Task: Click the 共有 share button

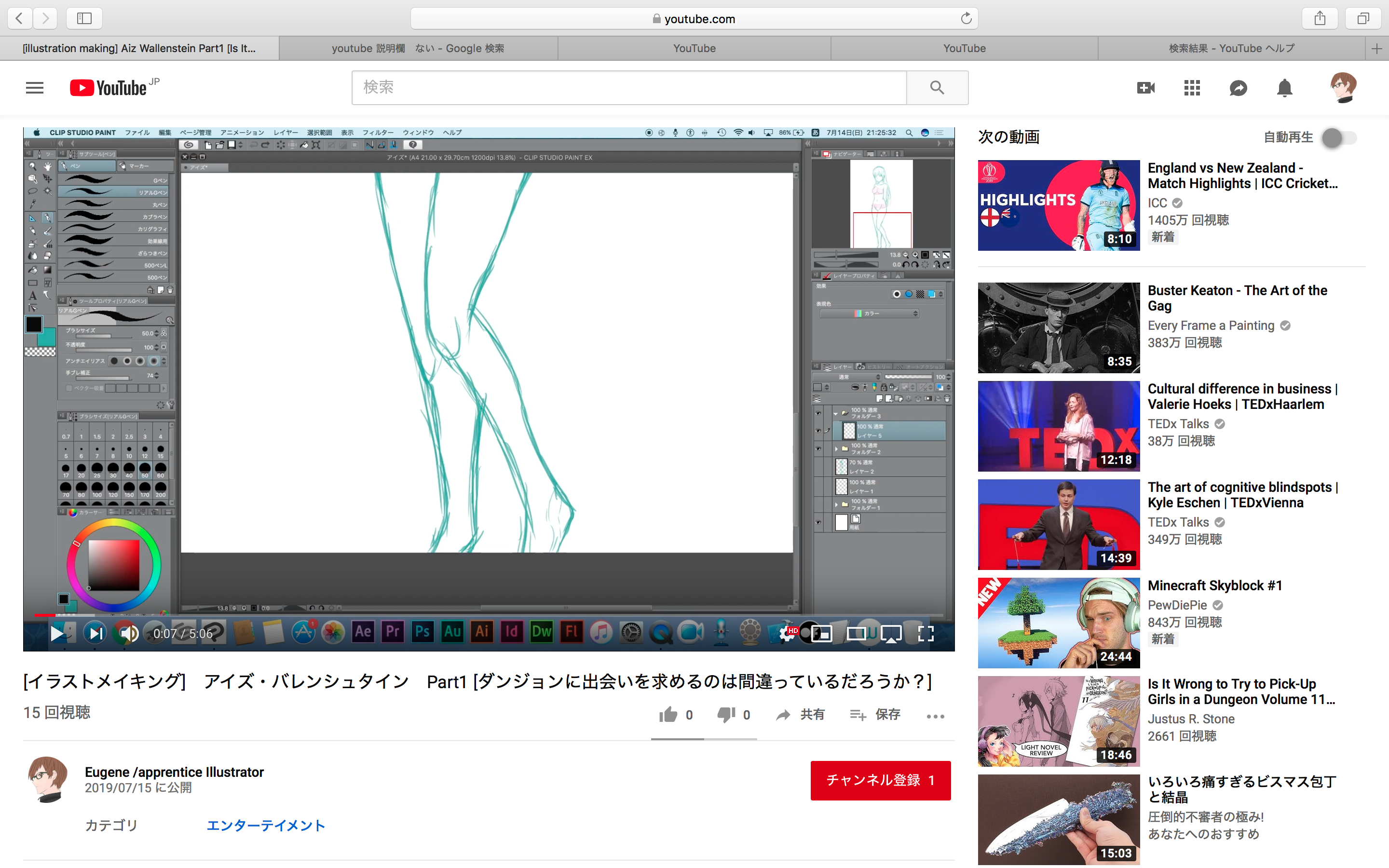Action: (800, 715)
